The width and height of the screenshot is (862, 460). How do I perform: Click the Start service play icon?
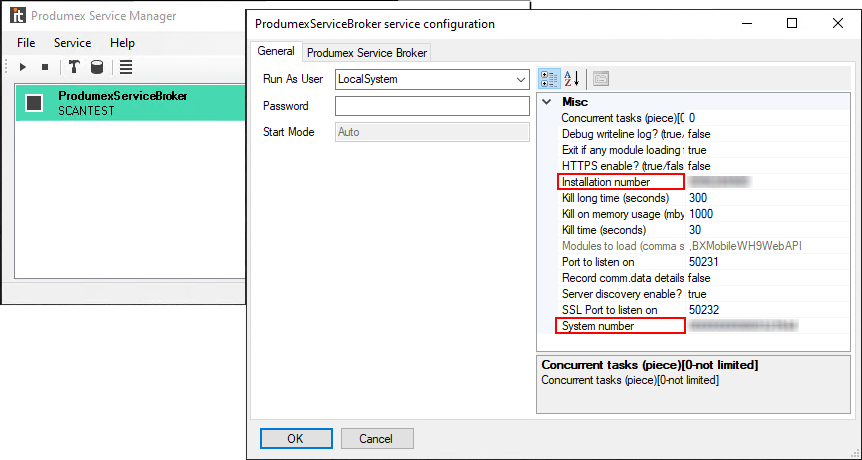22,67
